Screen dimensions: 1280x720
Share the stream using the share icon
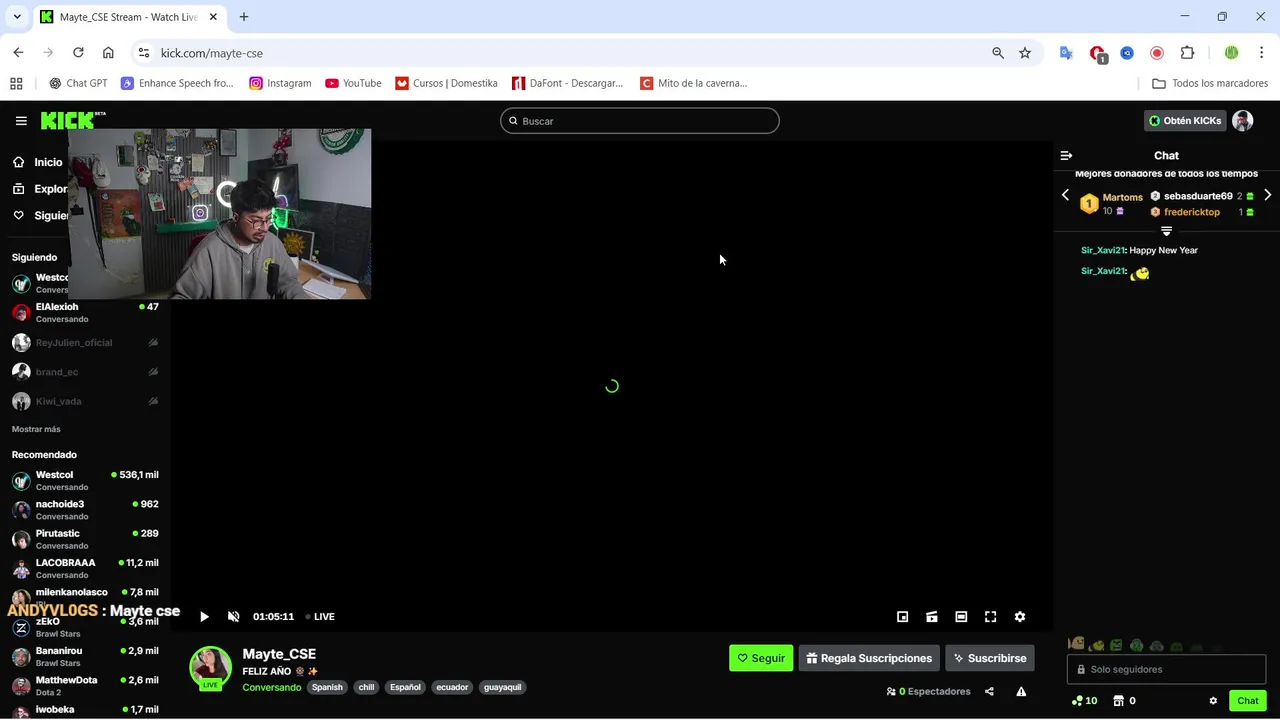coord(989,691)
